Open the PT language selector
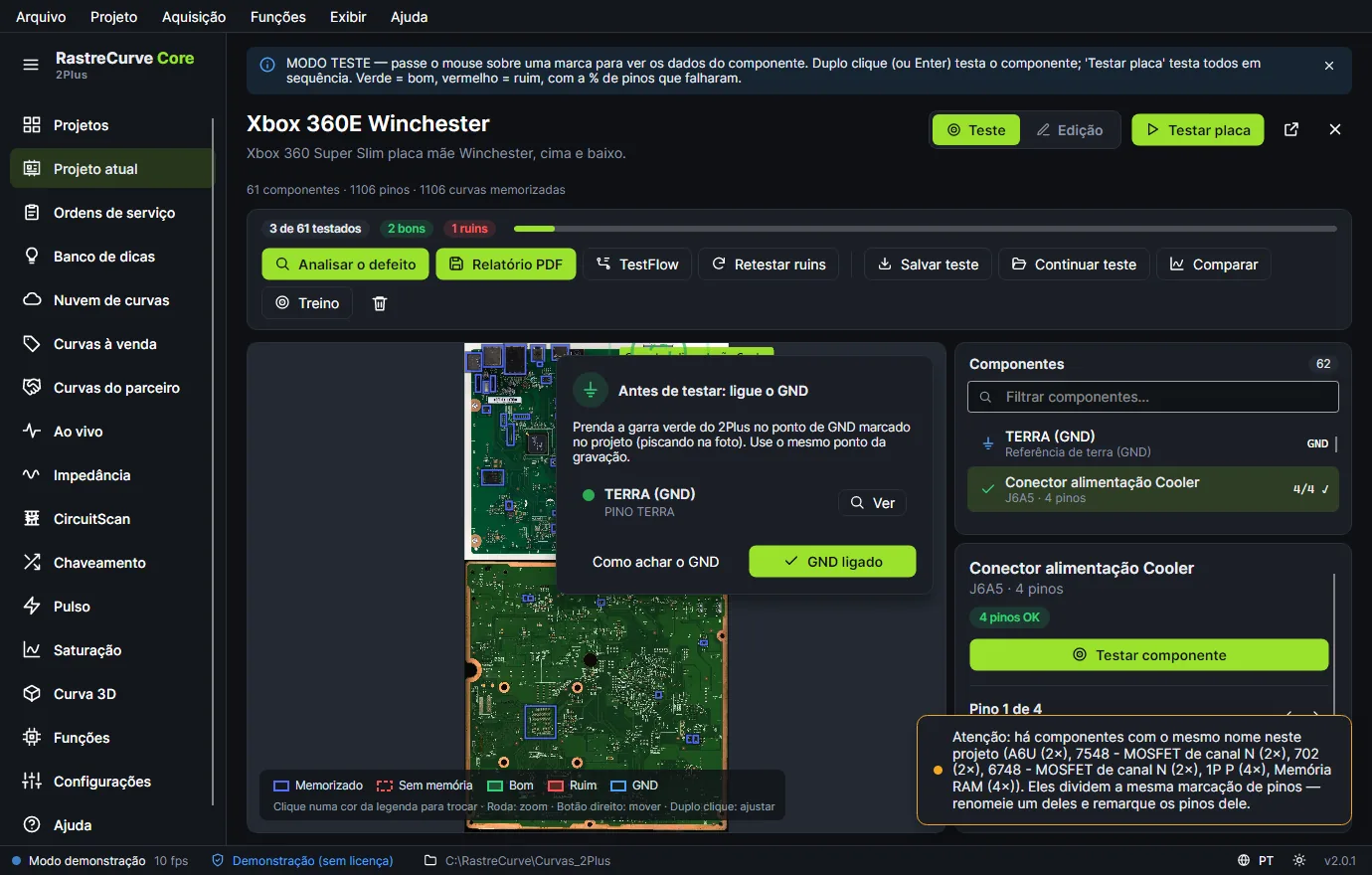 (1256, 861)
